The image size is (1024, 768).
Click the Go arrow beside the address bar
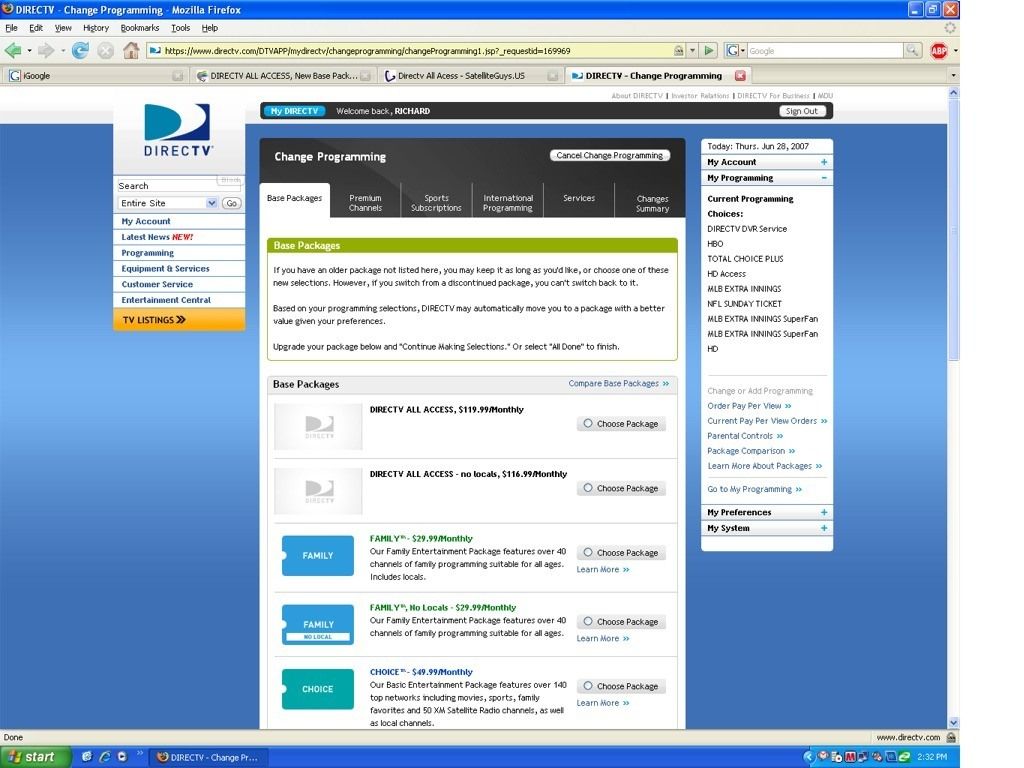[x=709, y=50]
